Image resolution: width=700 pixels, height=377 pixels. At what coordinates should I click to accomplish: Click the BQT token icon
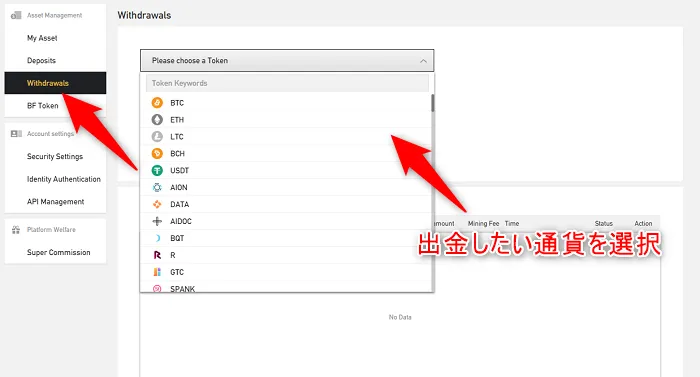click(x=157, y=238)
